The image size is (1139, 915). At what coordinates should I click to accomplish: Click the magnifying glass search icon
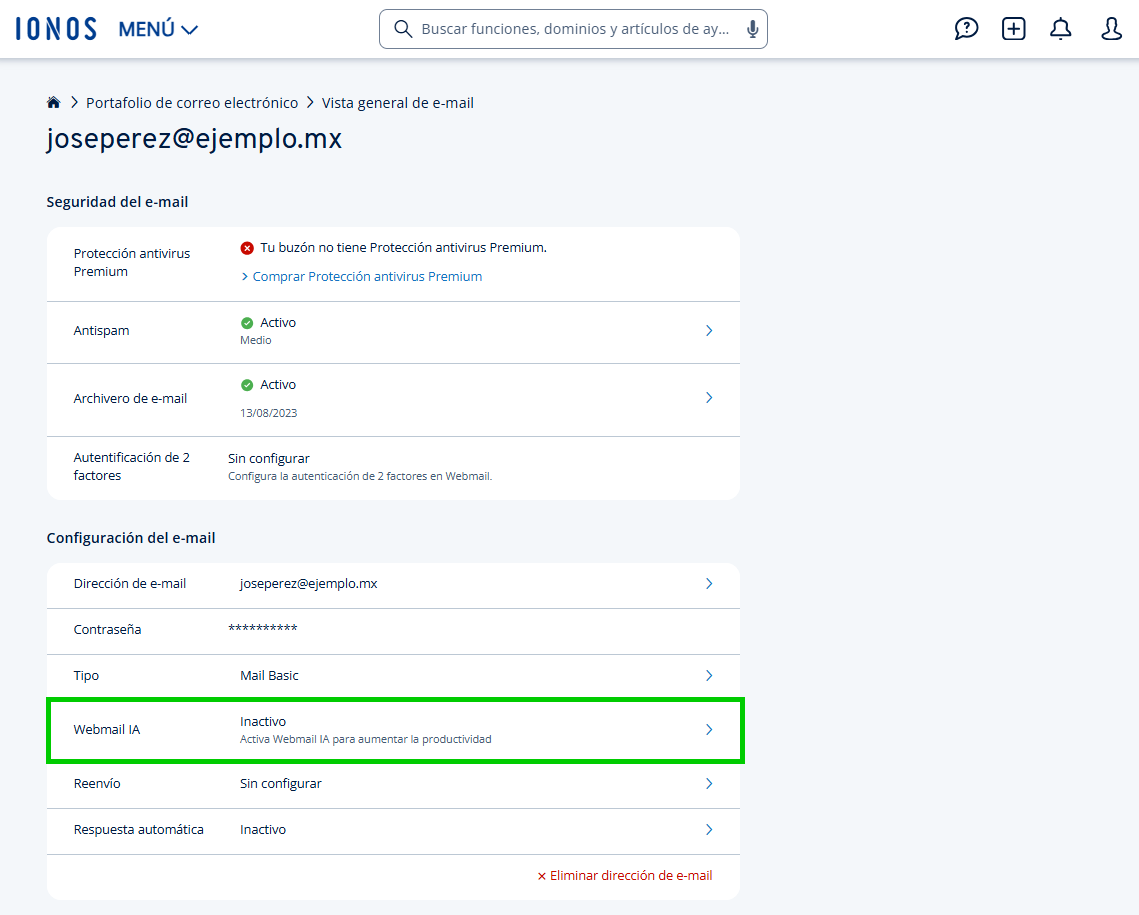pos(402,29)
